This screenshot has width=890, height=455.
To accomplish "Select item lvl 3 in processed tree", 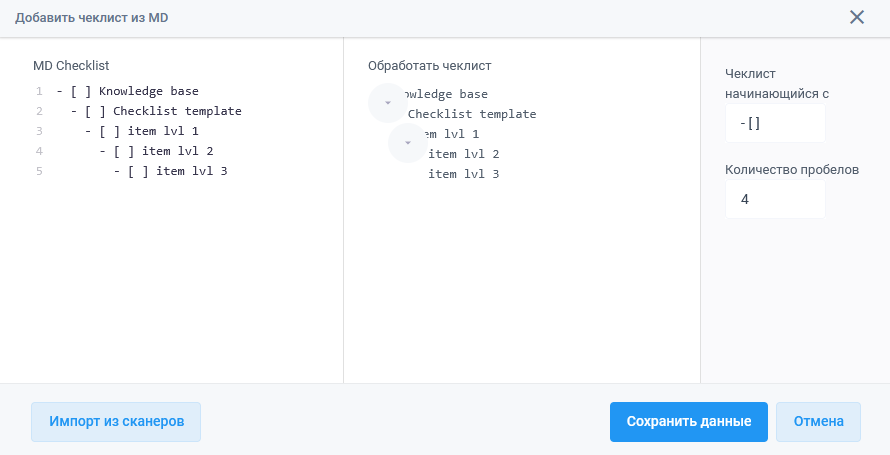I will 463,174.
